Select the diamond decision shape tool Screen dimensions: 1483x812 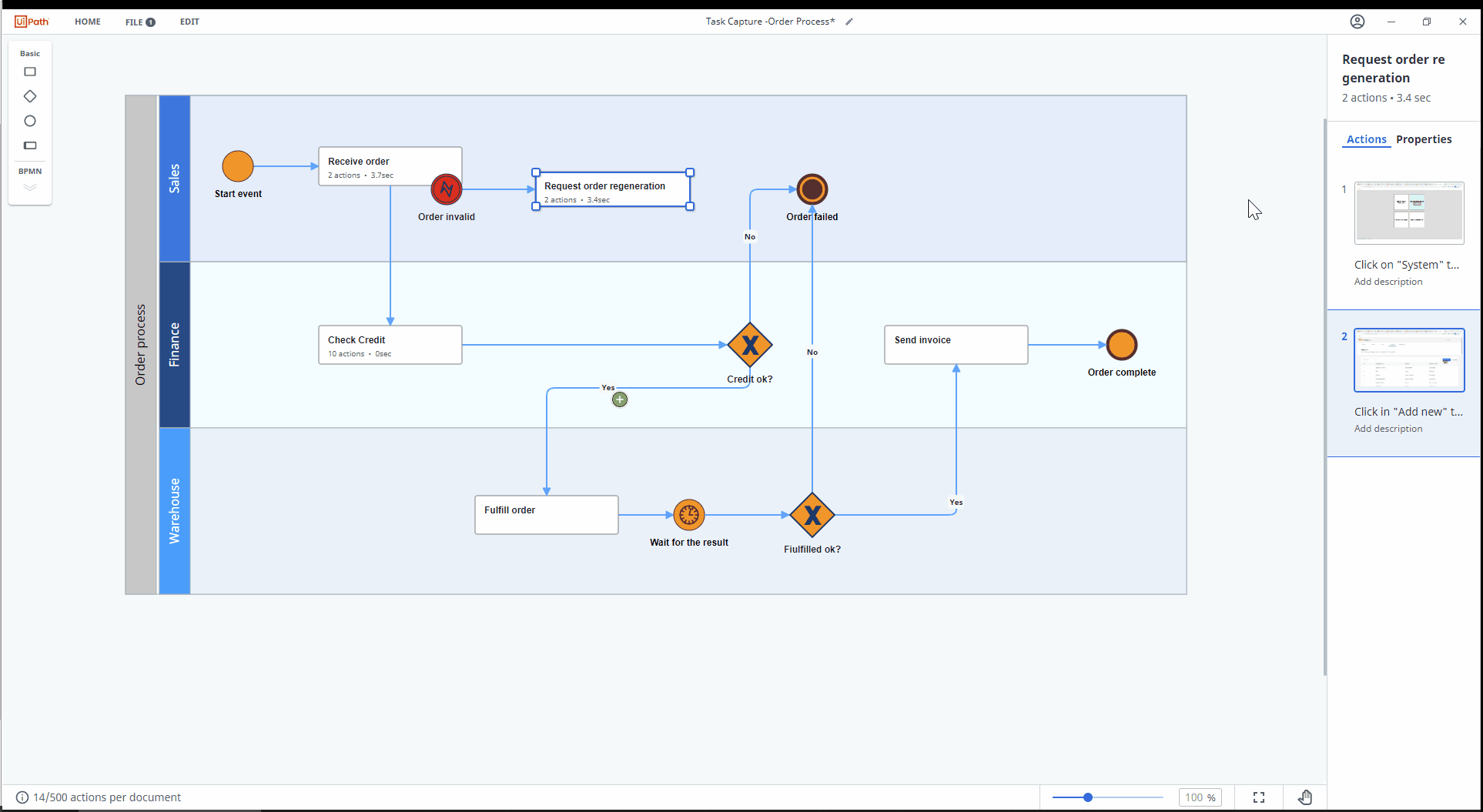coord(30,96)
